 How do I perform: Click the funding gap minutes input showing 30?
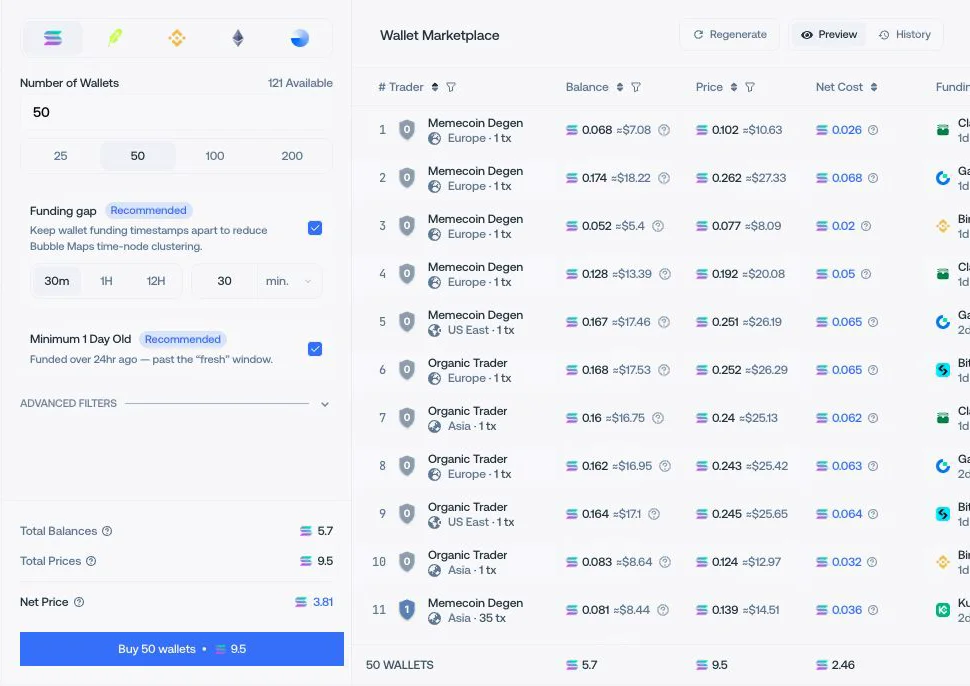225,281
